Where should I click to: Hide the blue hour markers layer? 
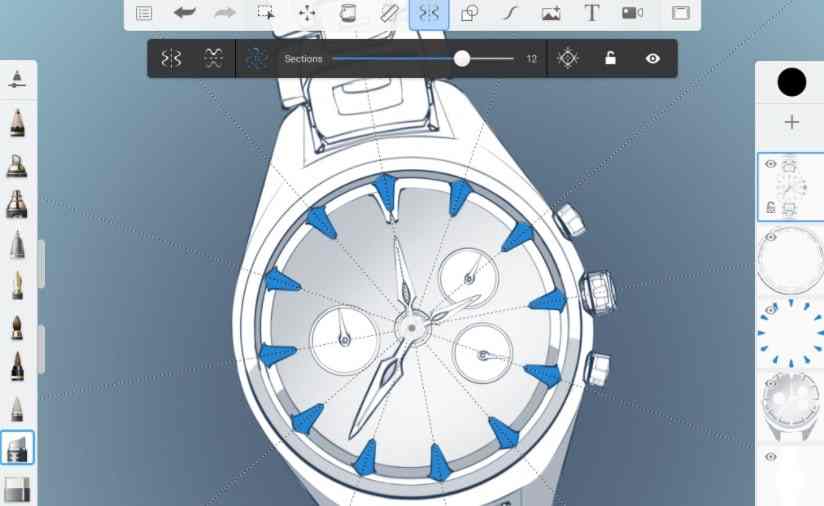[770, 309]
